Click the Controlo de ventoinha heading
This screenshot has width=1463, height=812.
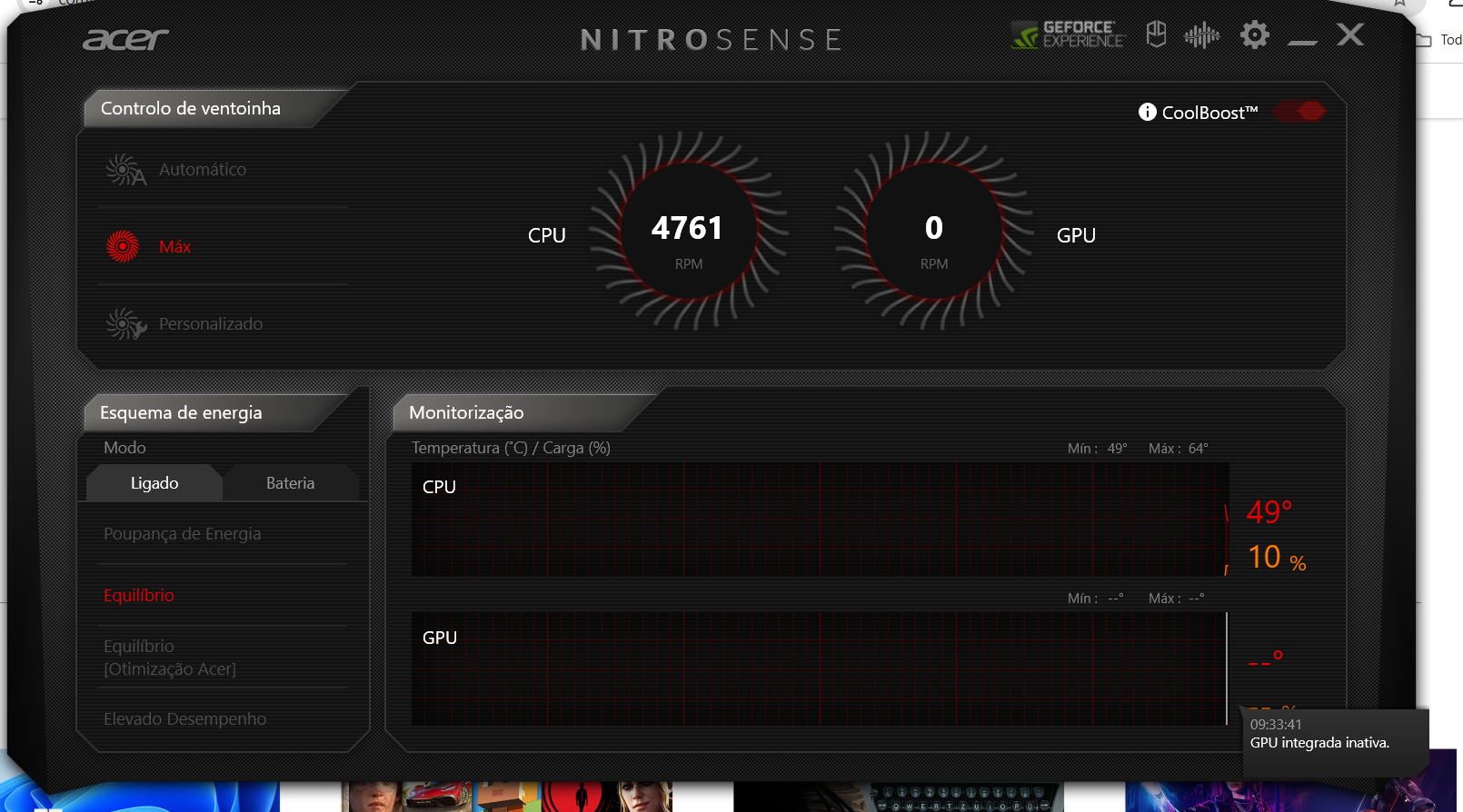point(191,108)
